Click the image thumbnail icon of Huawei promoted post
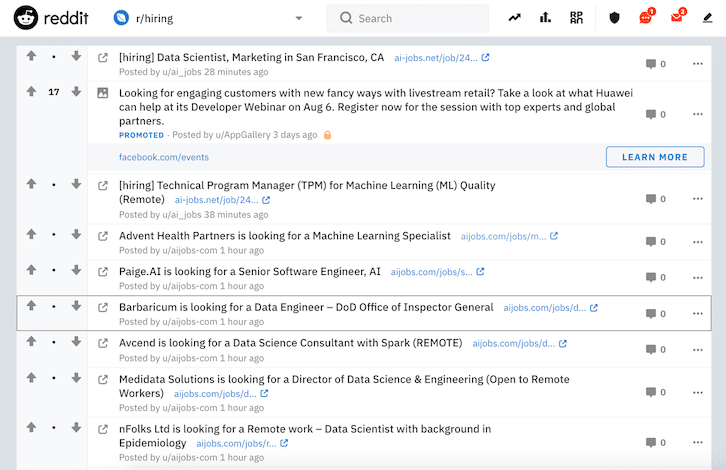 click(x=103, y=93)
